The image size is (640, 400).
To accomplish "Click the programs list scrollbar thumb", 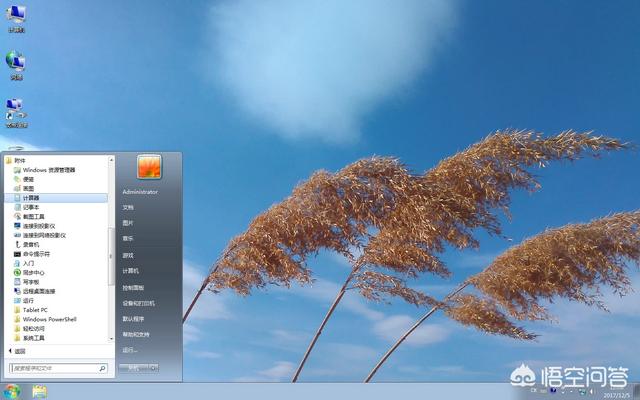I will pyautogui.click(x=111, y=256).
